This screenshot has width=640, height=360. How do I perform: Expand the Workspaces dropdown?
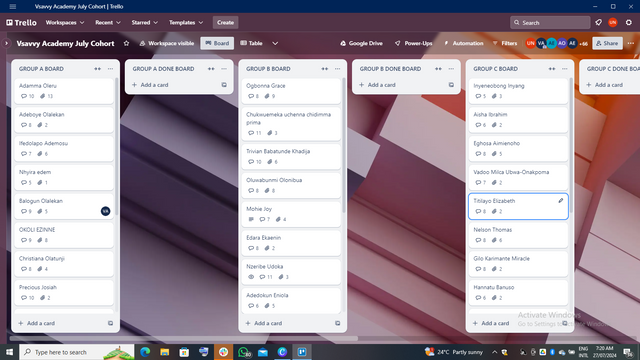65,22
